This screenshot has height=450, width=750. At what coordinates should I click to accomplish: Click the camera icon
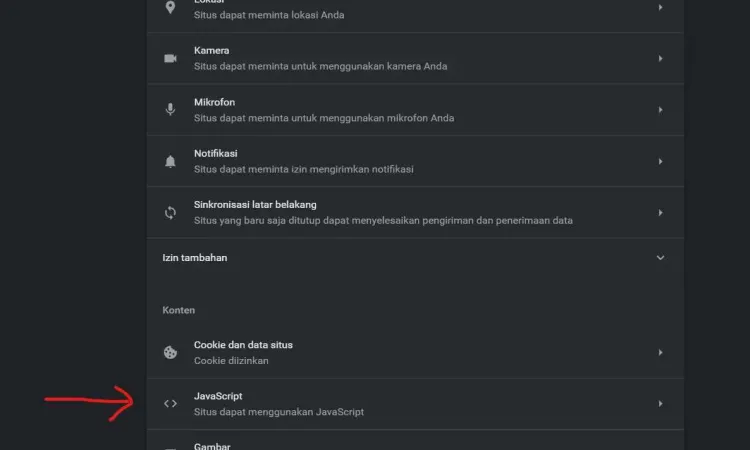pyautogui.click(x=170, y=58)
